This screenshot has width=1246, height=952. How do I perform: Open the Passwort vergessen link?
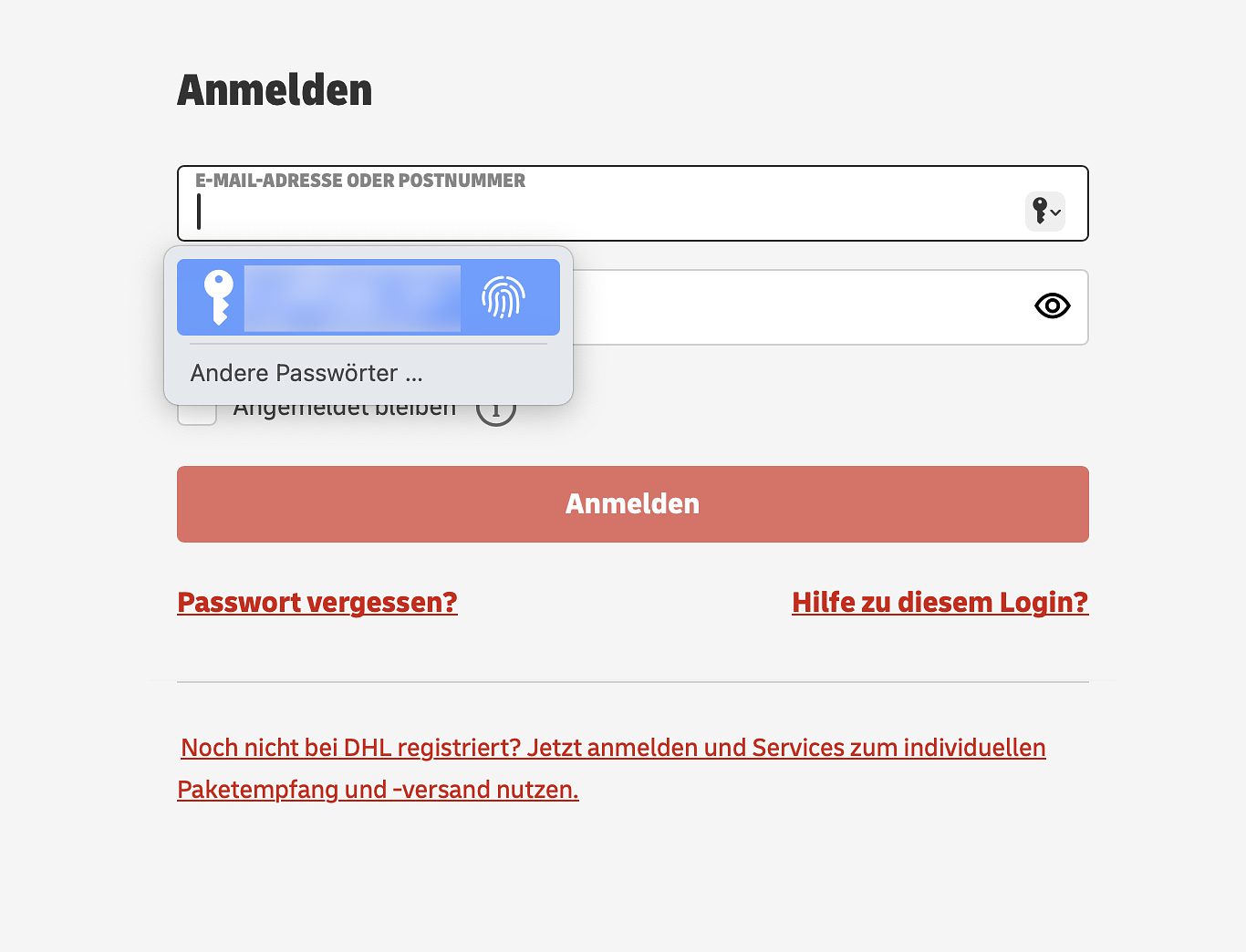pos(317,602)
